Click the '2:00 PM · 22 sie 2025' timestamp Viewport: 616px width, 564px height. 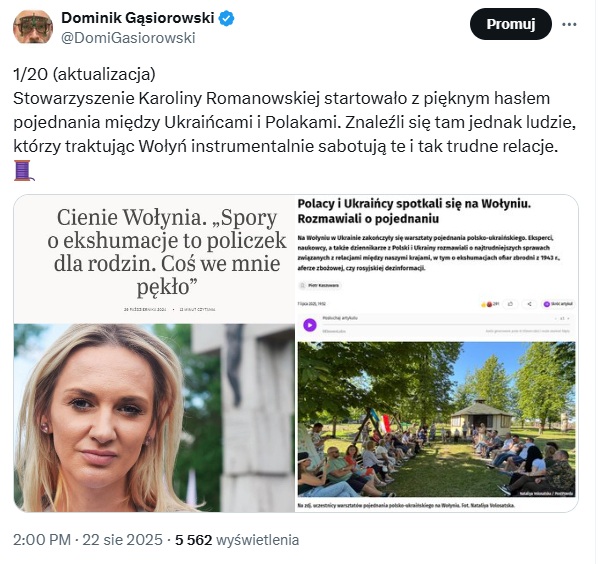pos(88,540)
